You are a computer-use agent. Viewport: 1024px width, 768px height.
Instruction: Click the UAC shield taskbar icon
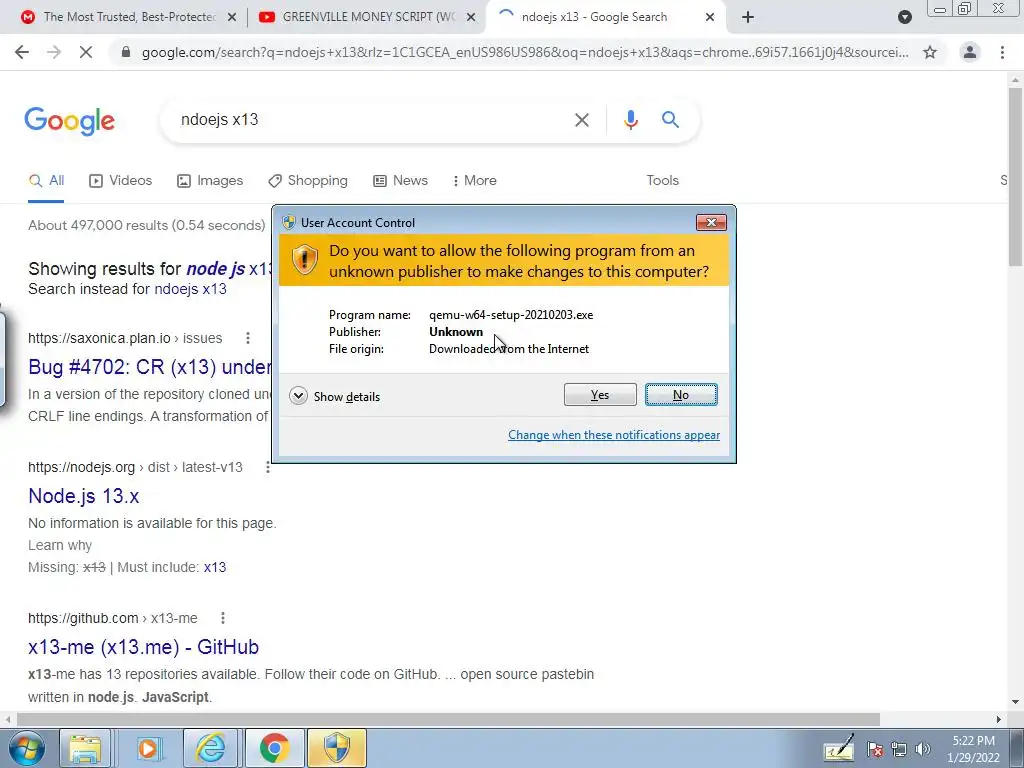(337, 748)
